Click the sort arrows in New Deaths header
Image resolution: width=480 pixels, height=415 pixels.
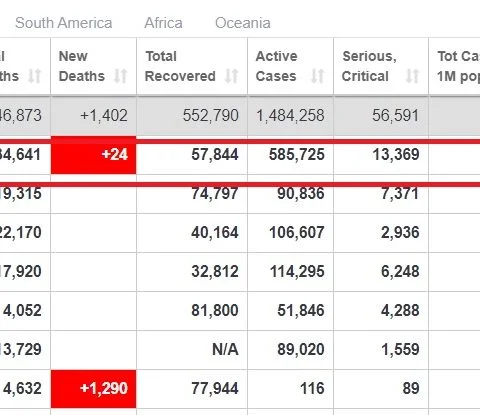tap(120, 76)
